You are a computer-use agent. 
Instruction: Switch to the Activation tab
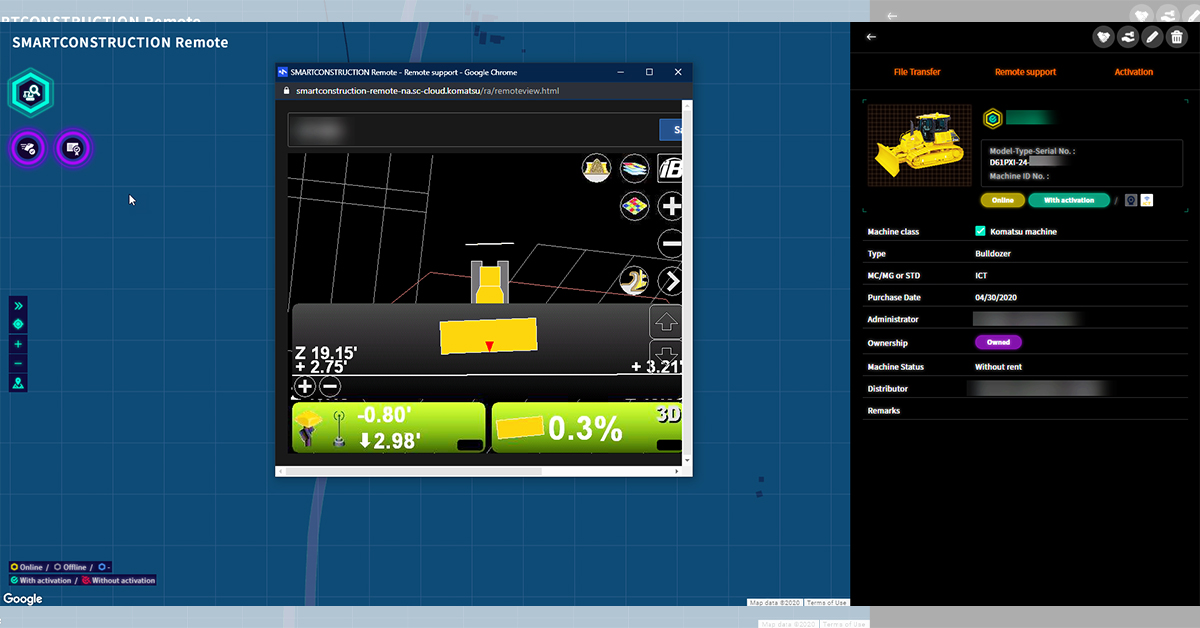1133,72
